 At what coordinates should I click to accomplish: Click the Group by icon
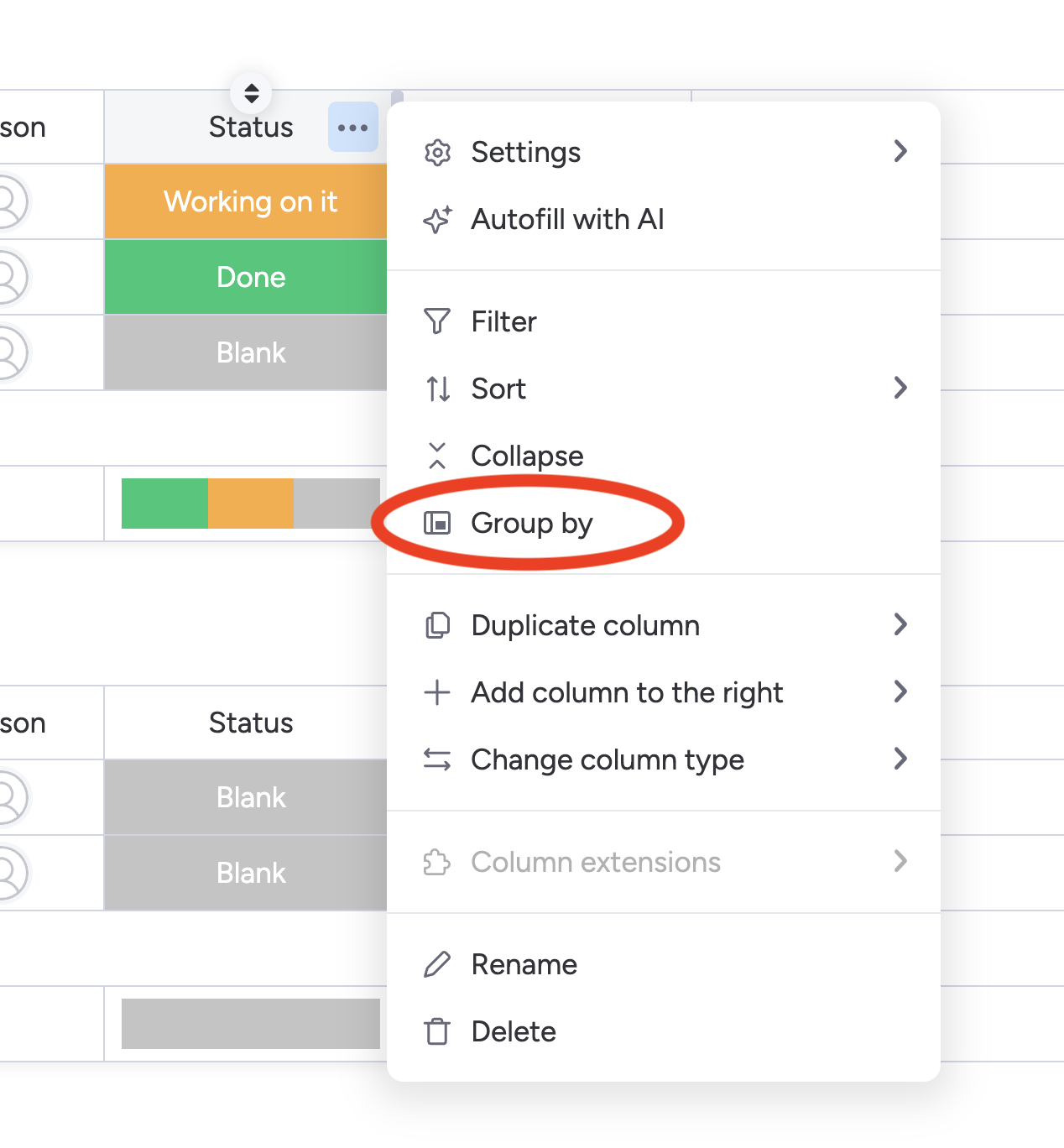tap(437, 523)
